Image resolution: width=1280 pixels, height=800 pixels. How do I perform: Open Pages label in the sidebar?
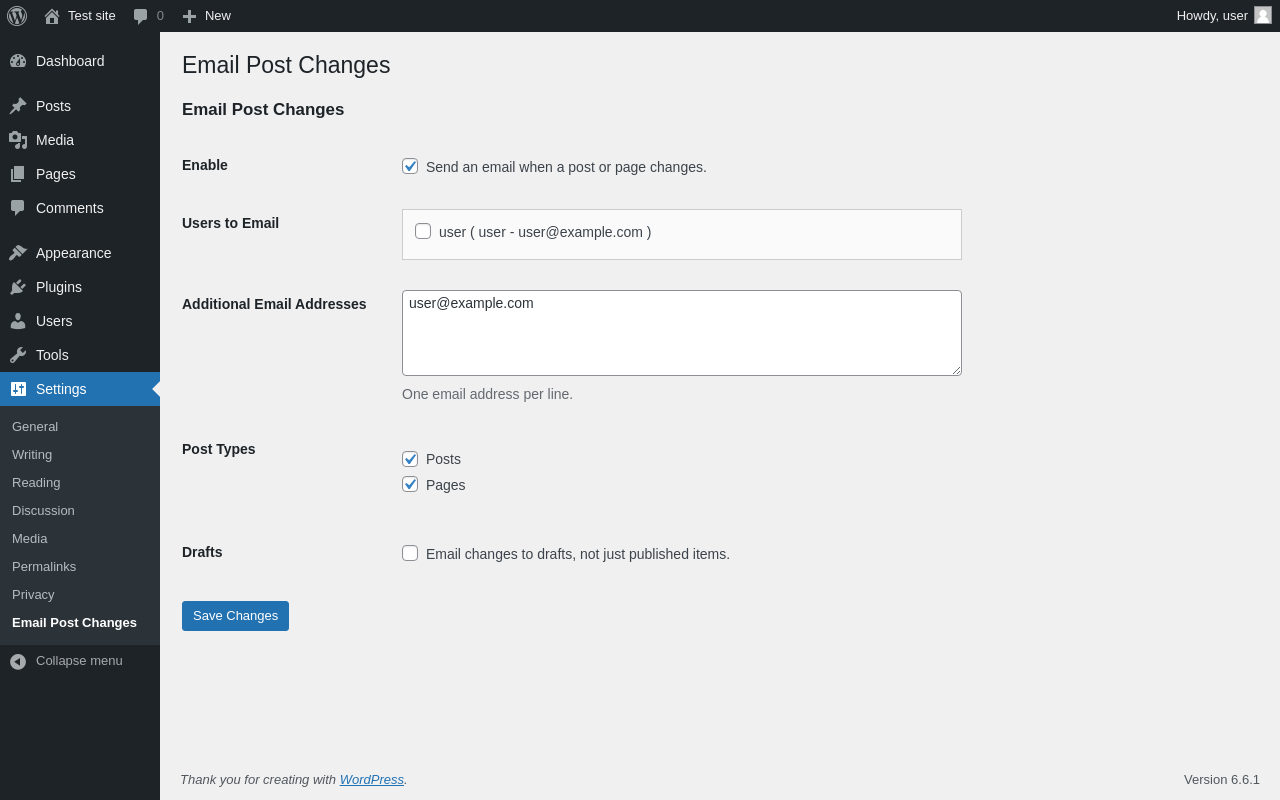coord(56,174)
